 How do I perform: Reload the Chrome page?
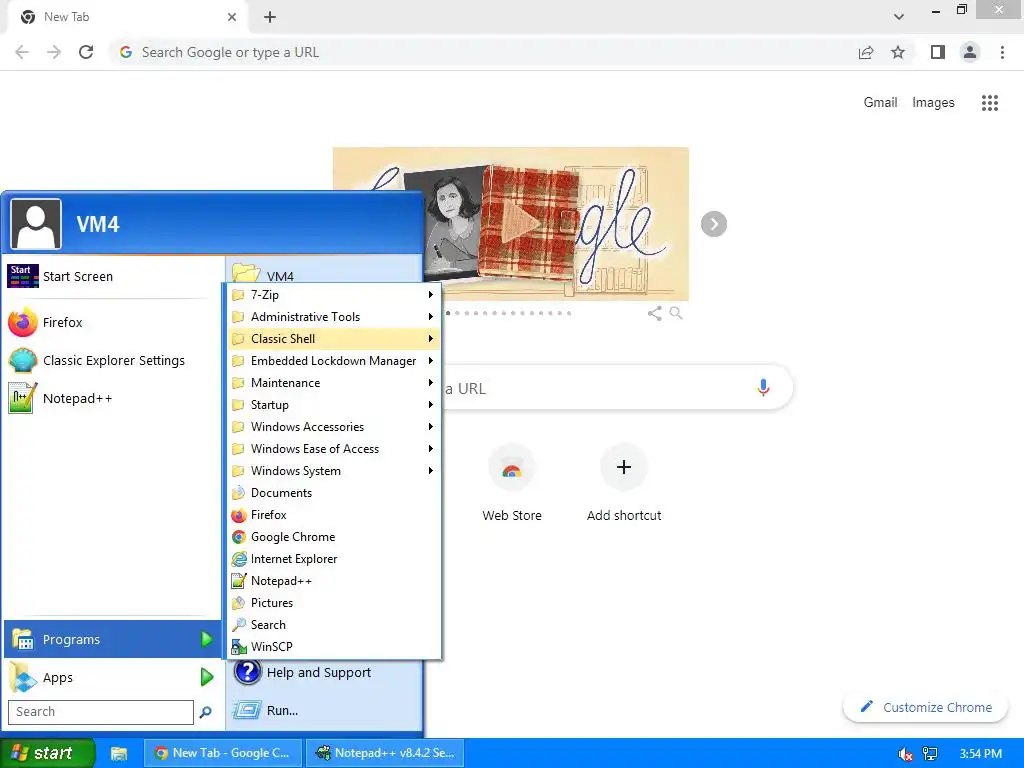[x=86, y=52]
